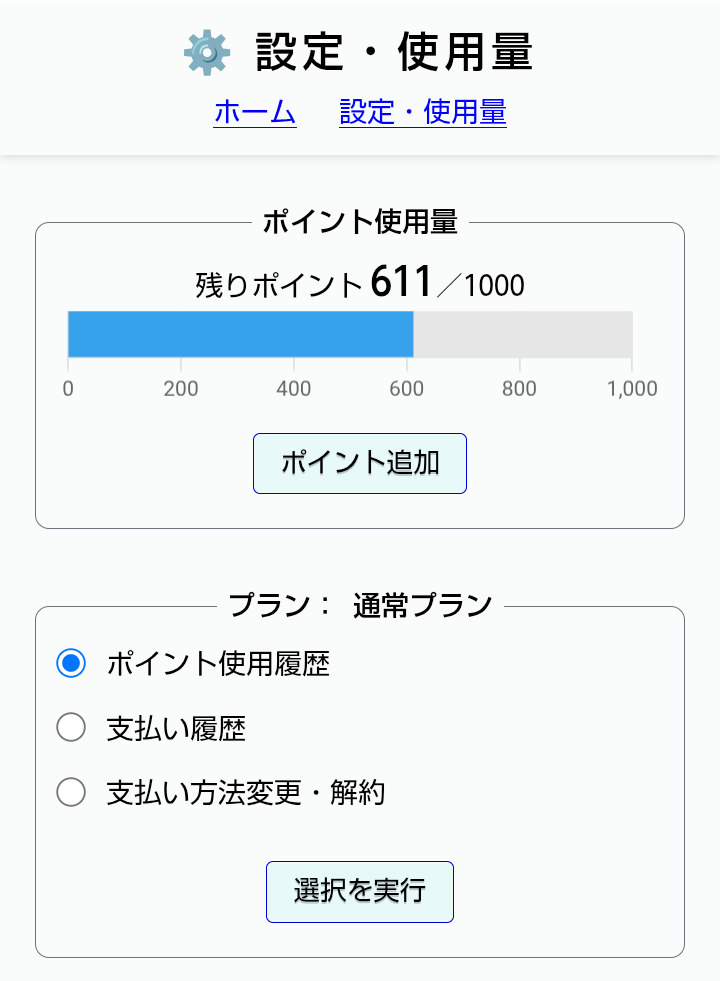Click the 600 label on the bar axis
Screen dimensions: 720x981
tap(407, 389)
